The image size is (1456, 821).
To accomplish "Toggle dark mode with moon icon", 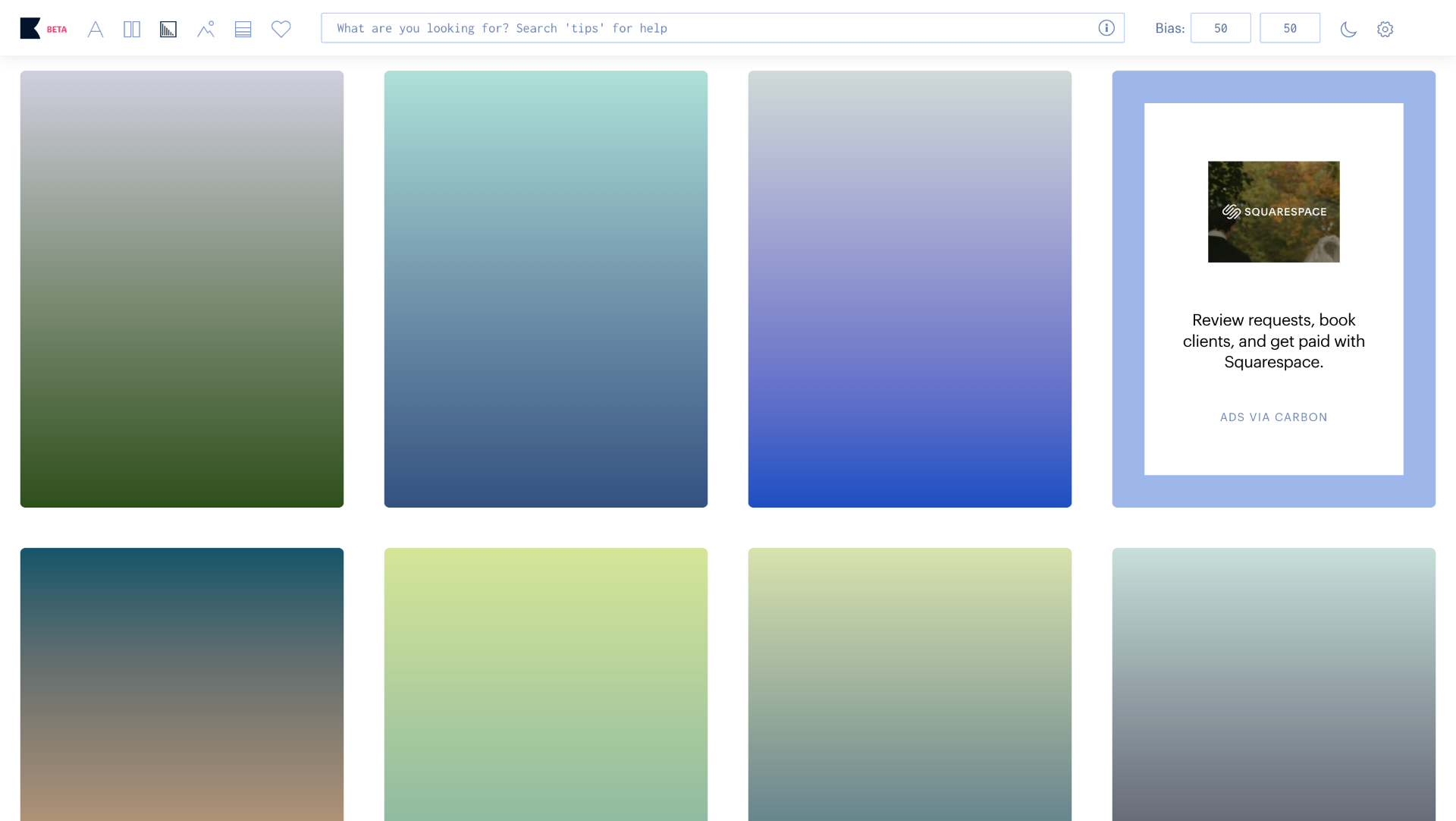I will [x=1348, y=30].
